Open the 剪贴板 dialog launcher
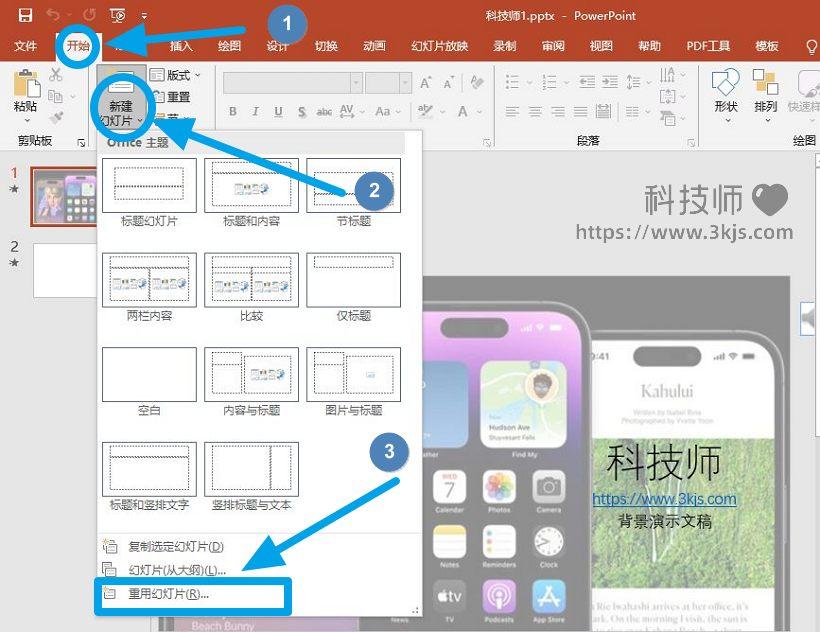 click(x=81, y=142)
